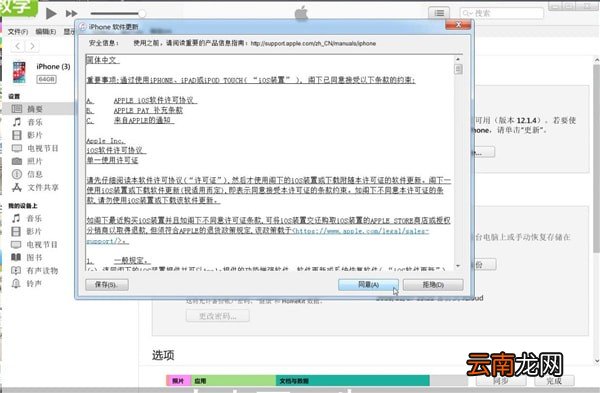Click 同意(A) to accept the license
The width and height of the screenshot is (600, 393).
click(368, 285)
